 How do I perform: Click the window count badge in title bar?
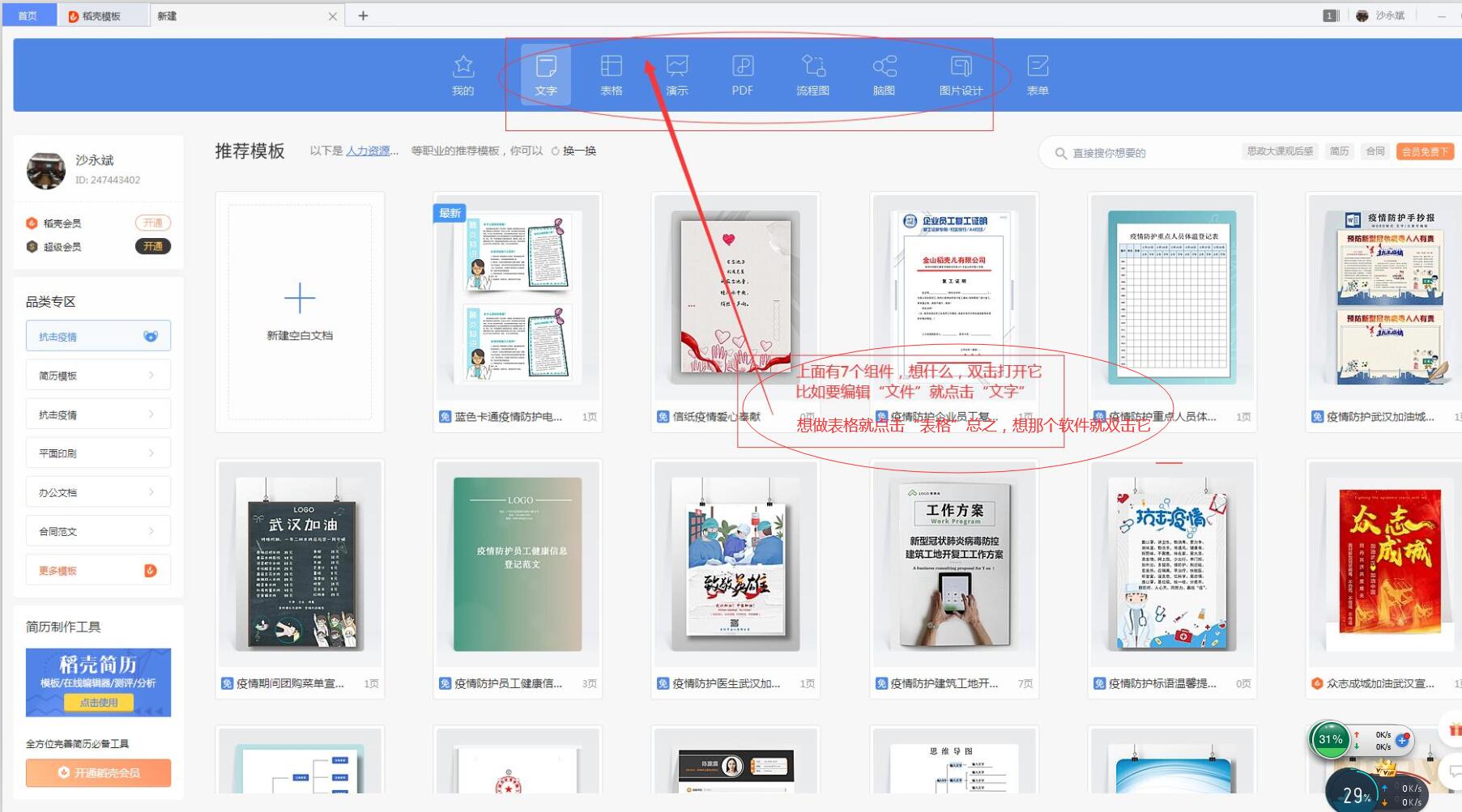(1330, 15)
